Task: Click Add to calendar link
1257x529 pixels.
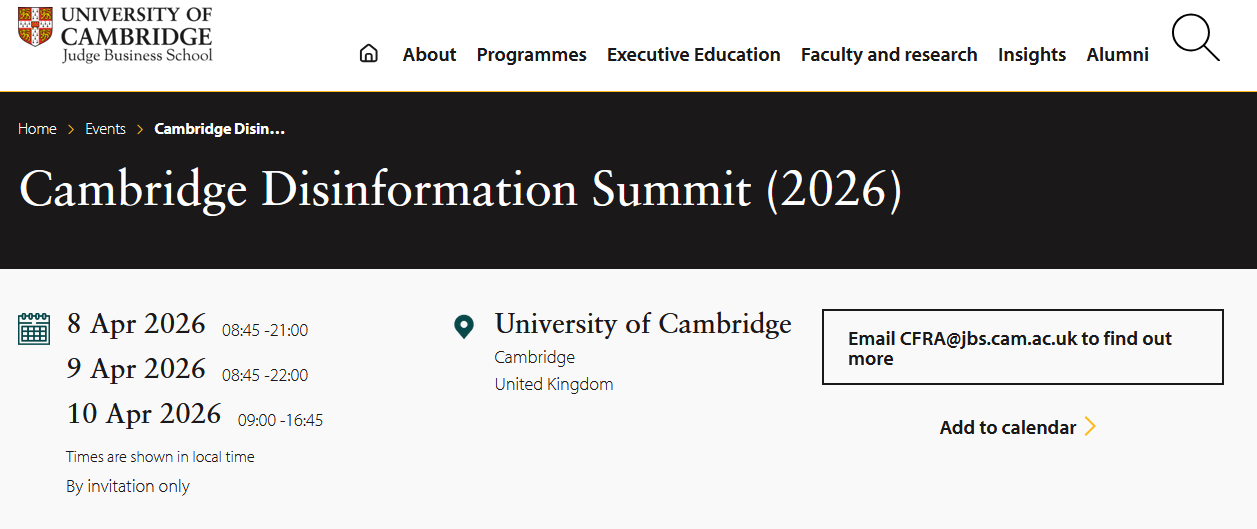Action: click(1007, 427)
